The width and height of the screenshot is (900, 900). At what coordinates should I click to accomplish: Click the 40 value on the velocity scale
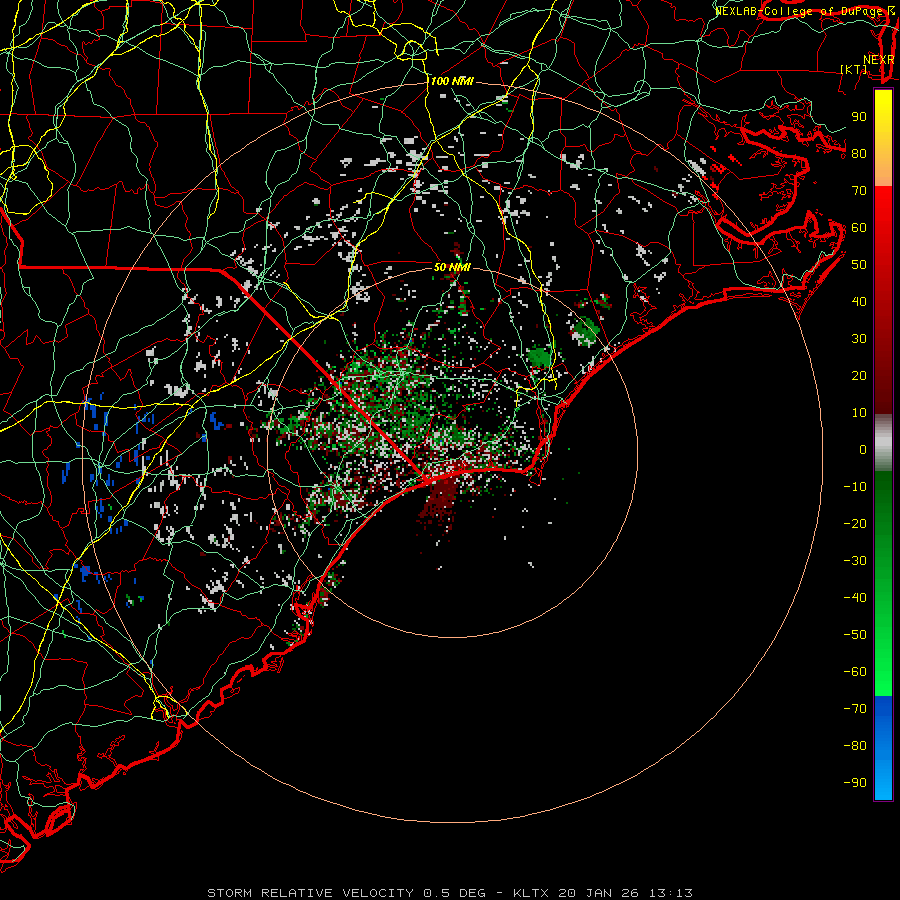click(x=859, y=302)
